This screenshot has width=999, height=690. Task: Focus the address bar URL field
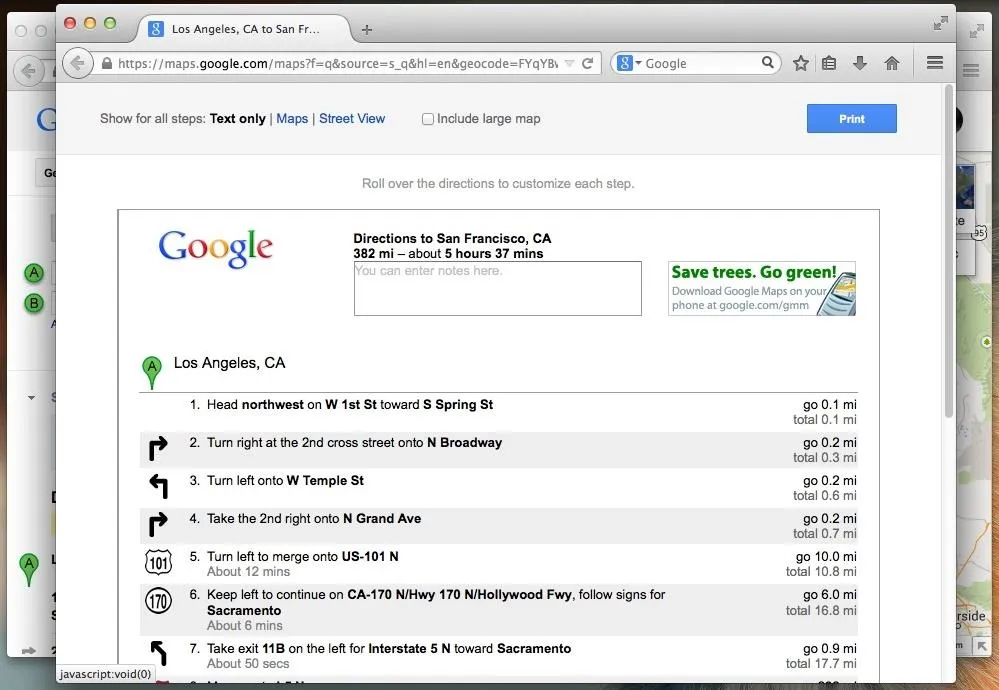[338, 63]
